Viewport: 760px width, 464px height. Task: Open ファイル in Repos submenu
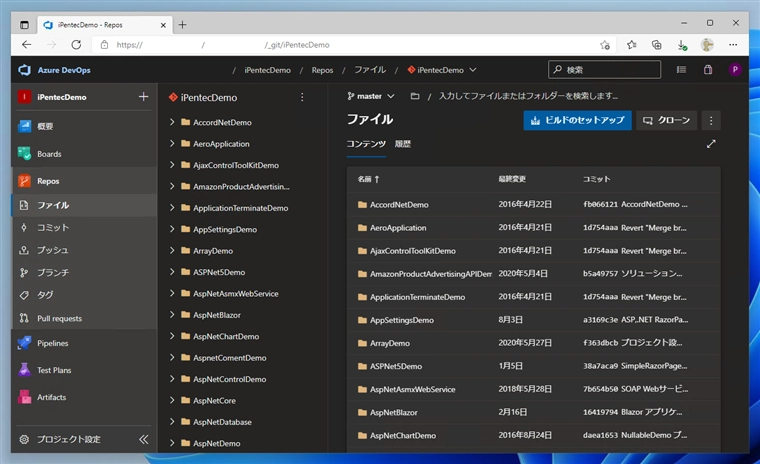84,205
